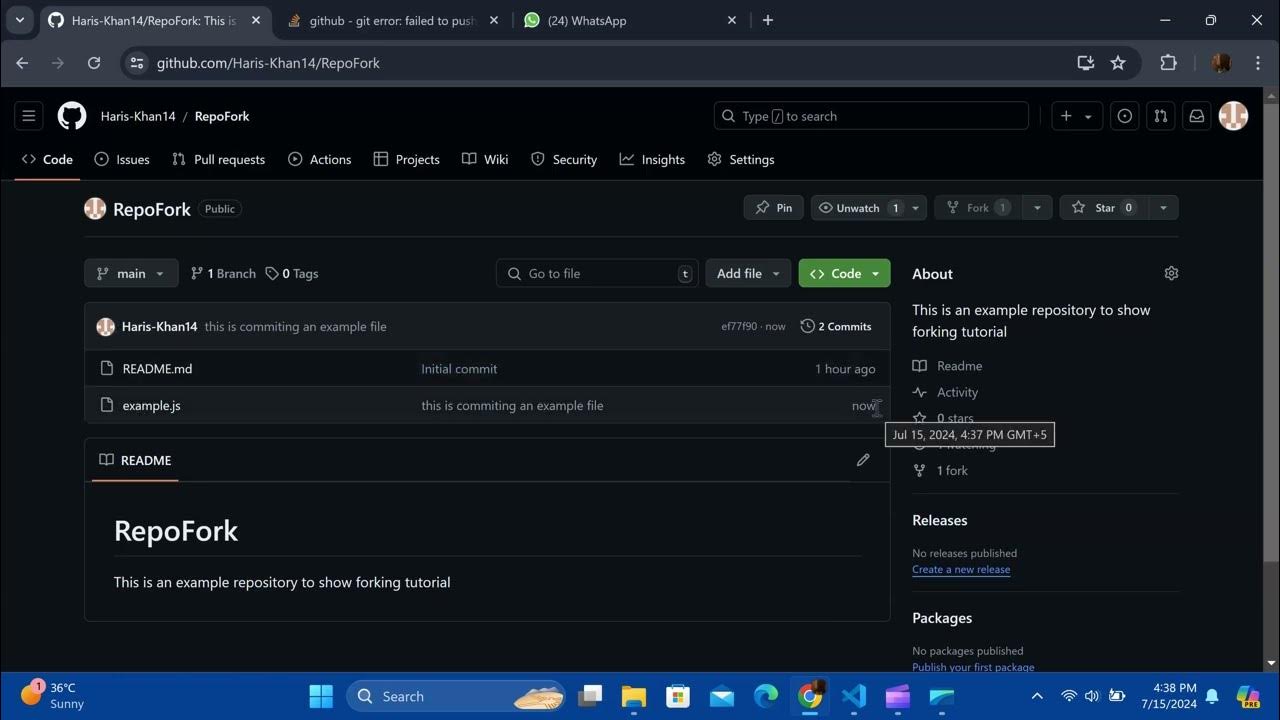Bookmark this page with star icon
Viewport: 1280px width, 720px height.
(x=1118, y=63)
